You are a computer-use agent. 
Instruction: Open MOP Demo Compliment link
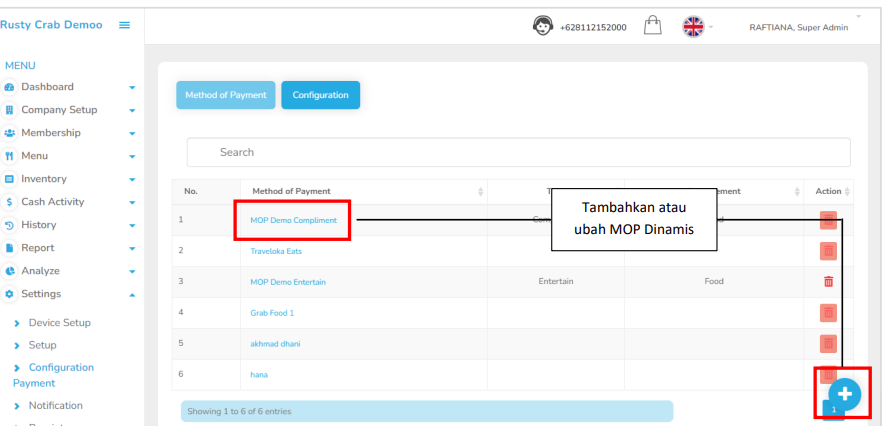click(x=293, y=220)
